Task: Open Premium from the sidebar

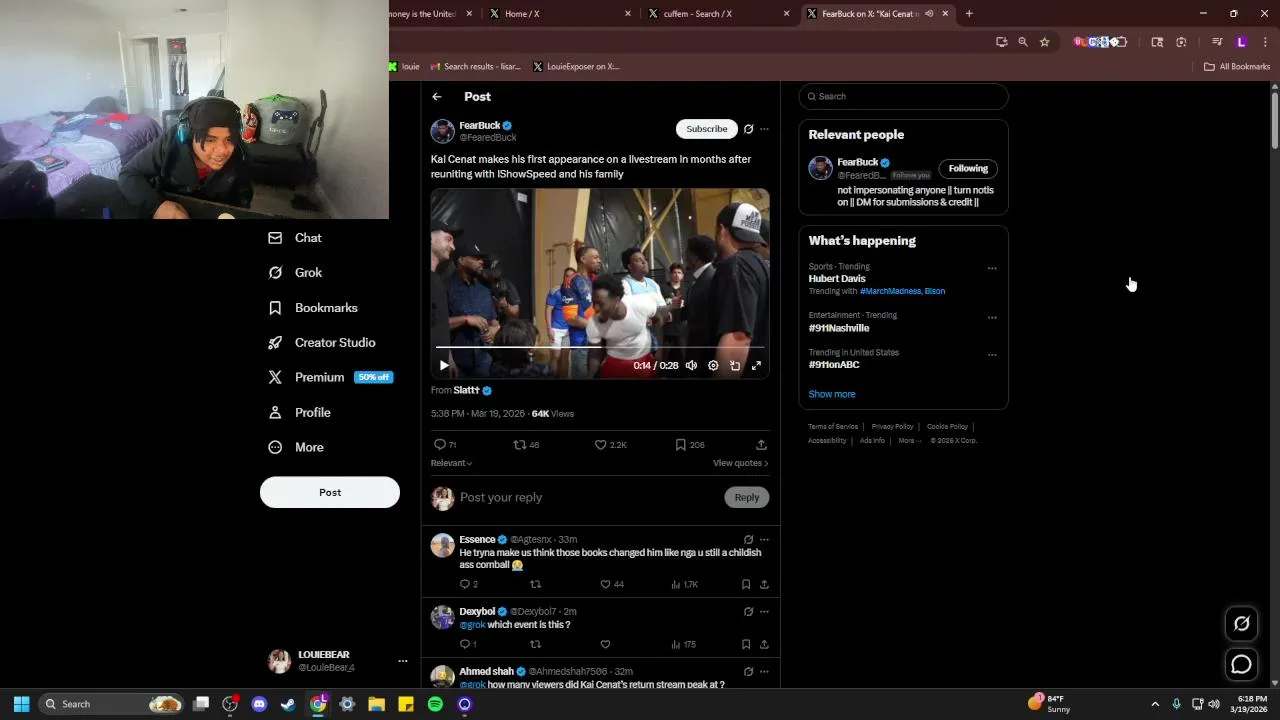Action: [x=330, y=377]
